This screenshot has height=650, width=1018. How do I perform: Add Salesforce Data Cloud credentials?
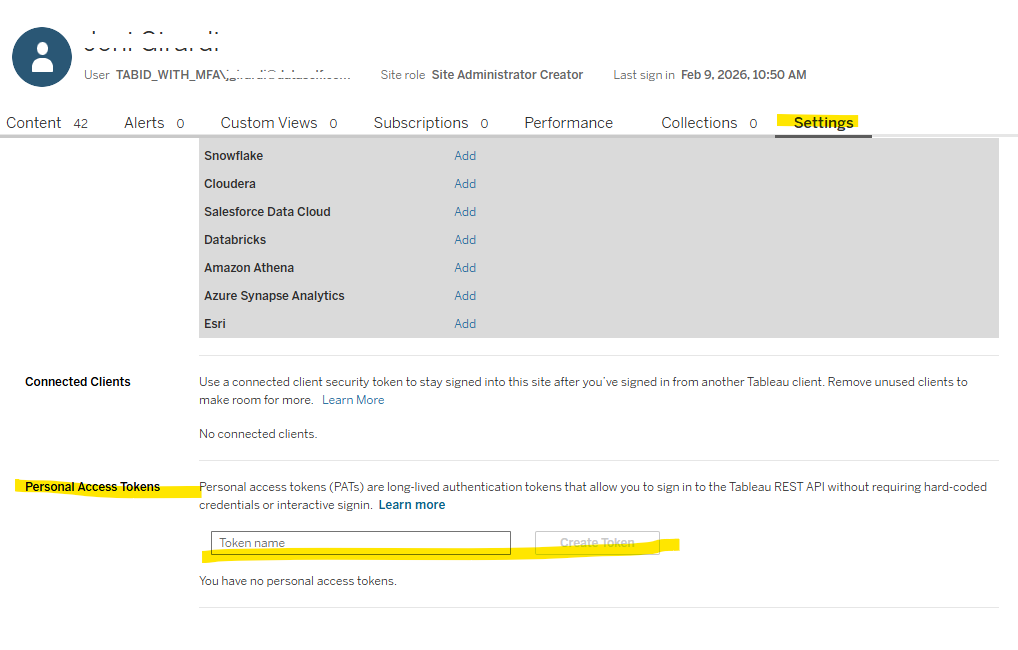[465, 212]
